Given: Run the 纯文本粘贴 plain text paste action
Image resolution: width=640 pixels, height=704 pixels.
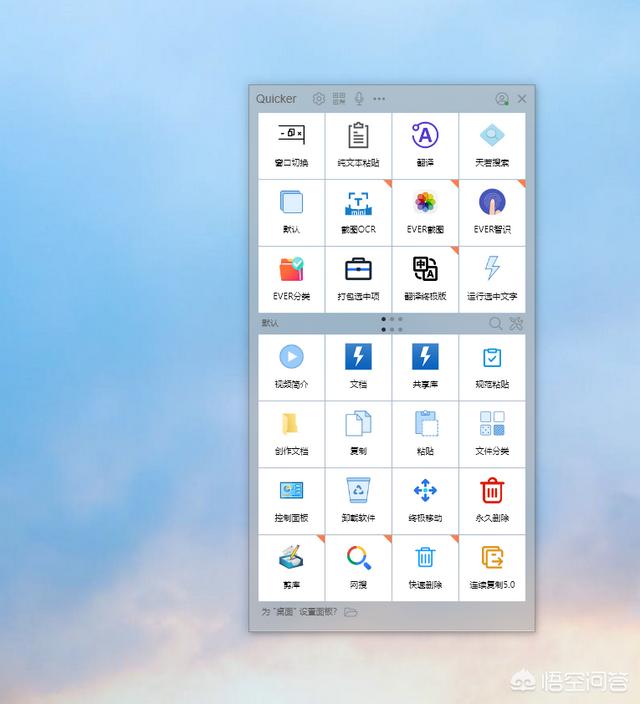Looking at the screenshot, I should click(358, 146).
